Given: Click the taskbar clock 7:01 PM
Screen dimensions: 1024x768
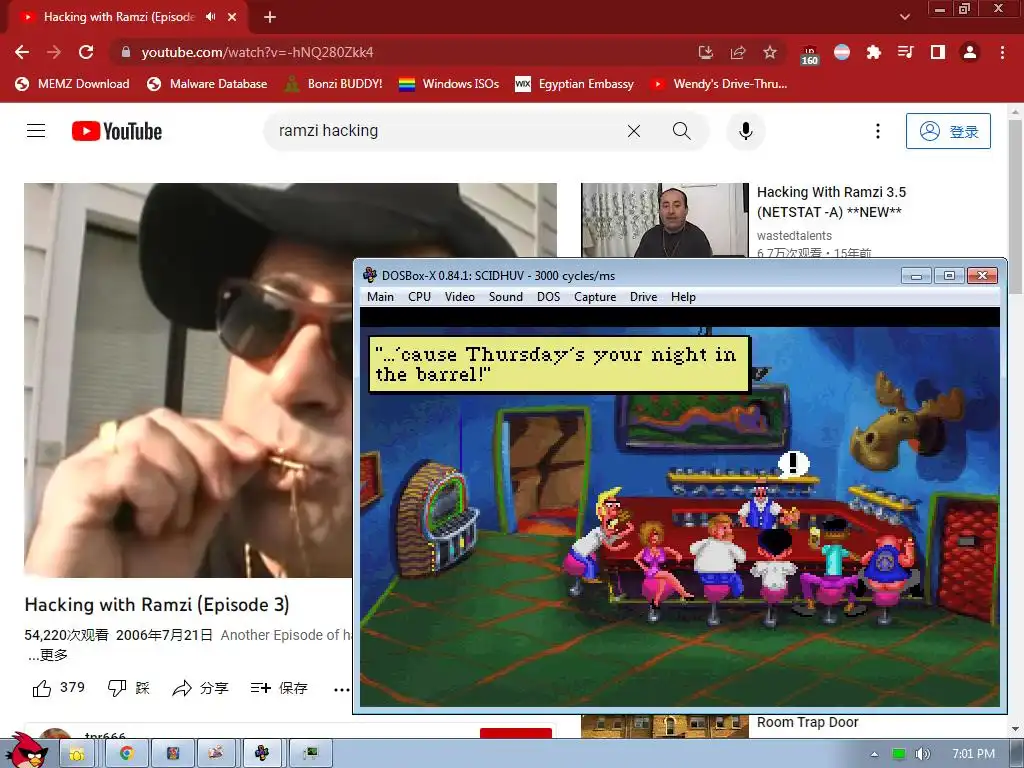Looking at the screenshot, I should coord(973,754).
